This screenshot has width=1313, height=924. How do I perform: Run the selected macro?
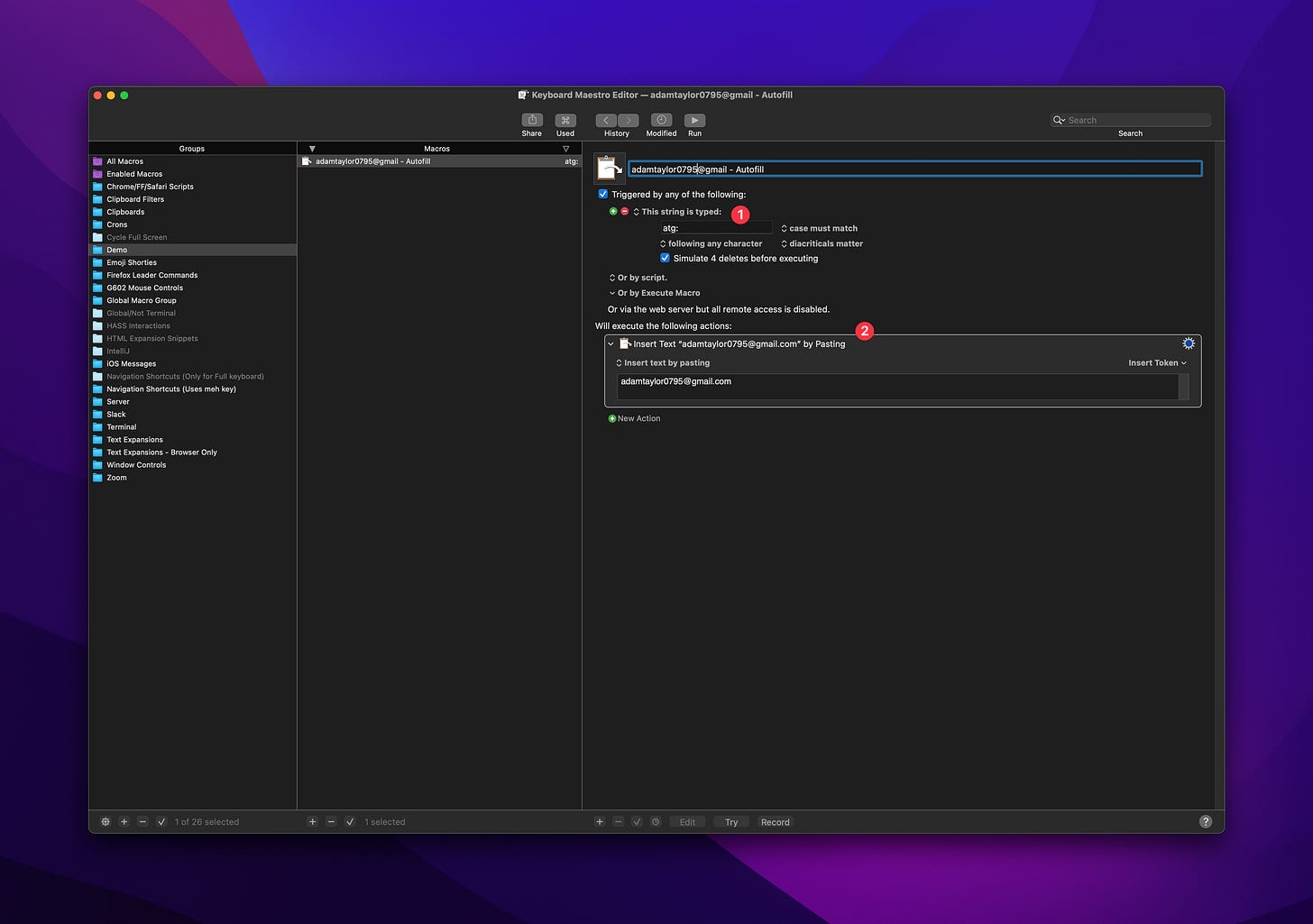(694, 120)
